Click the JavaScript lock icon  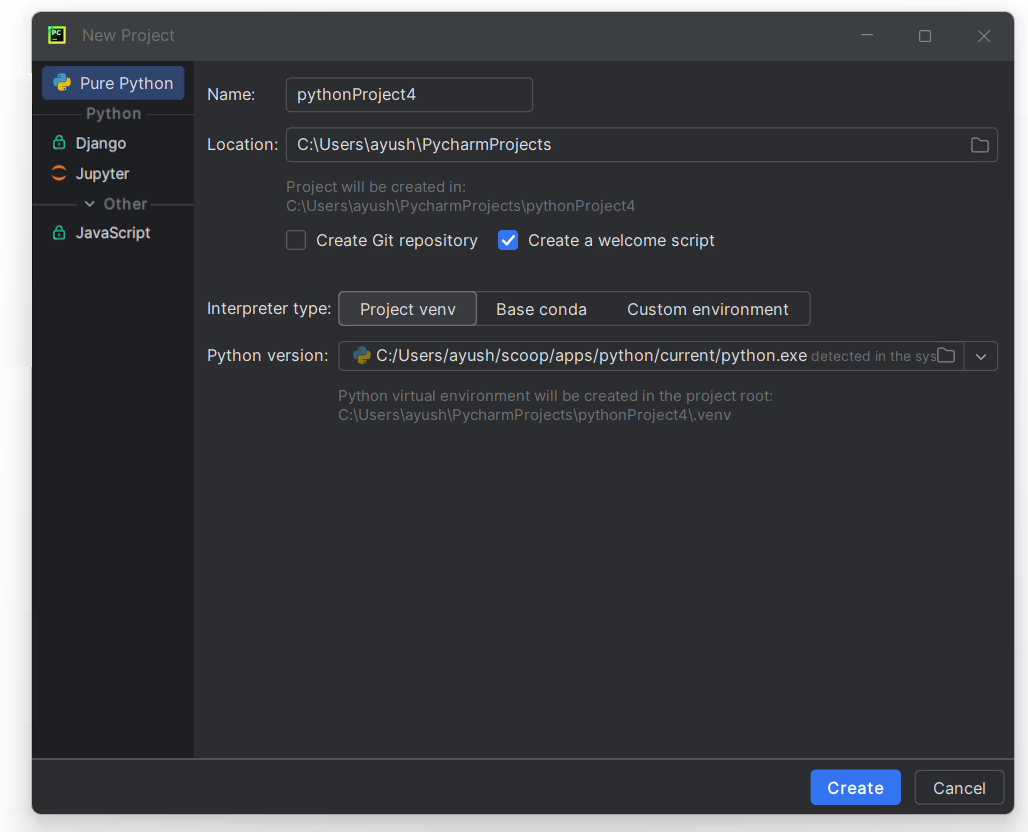tap(59, 232)
